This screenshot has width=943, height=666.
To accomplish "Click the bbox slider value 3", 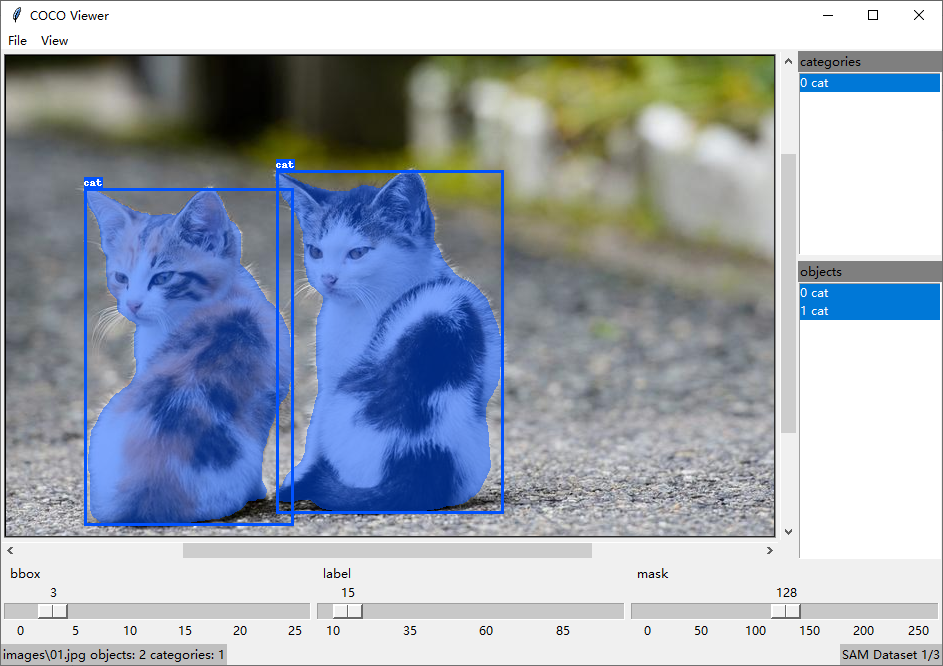I will [54, 593].
